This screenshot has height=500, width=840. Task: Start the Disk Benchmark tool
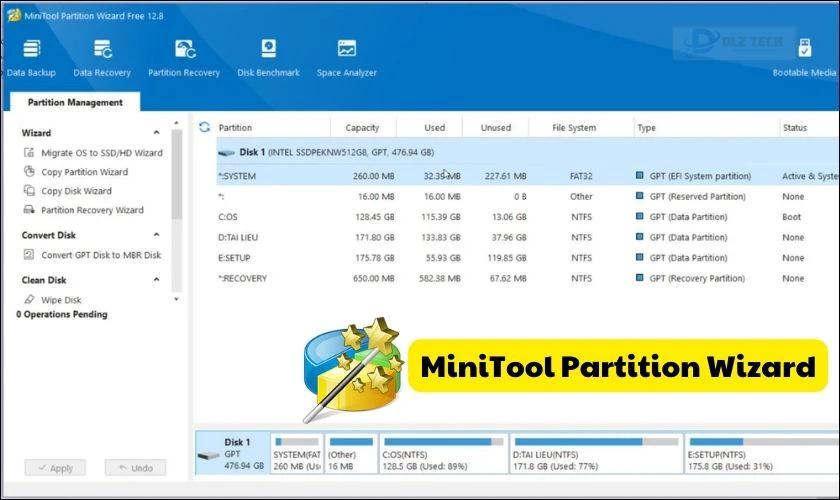pos(268,58)
